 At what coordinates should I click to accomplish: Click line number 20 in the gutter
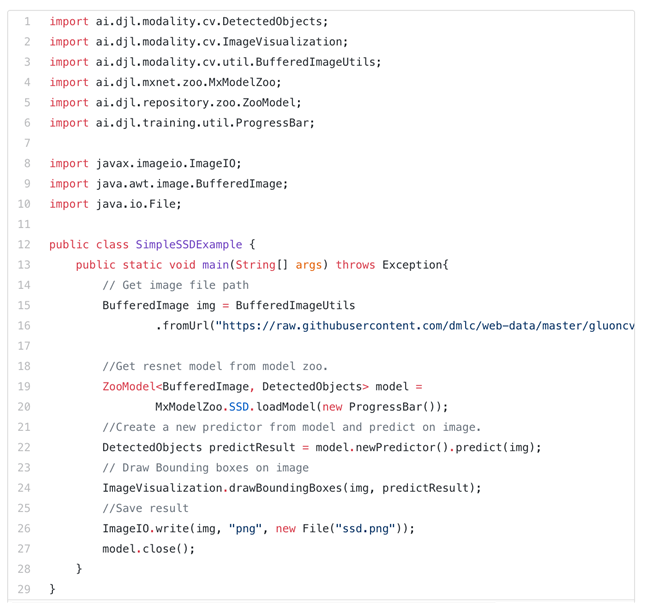pos(24,407)
